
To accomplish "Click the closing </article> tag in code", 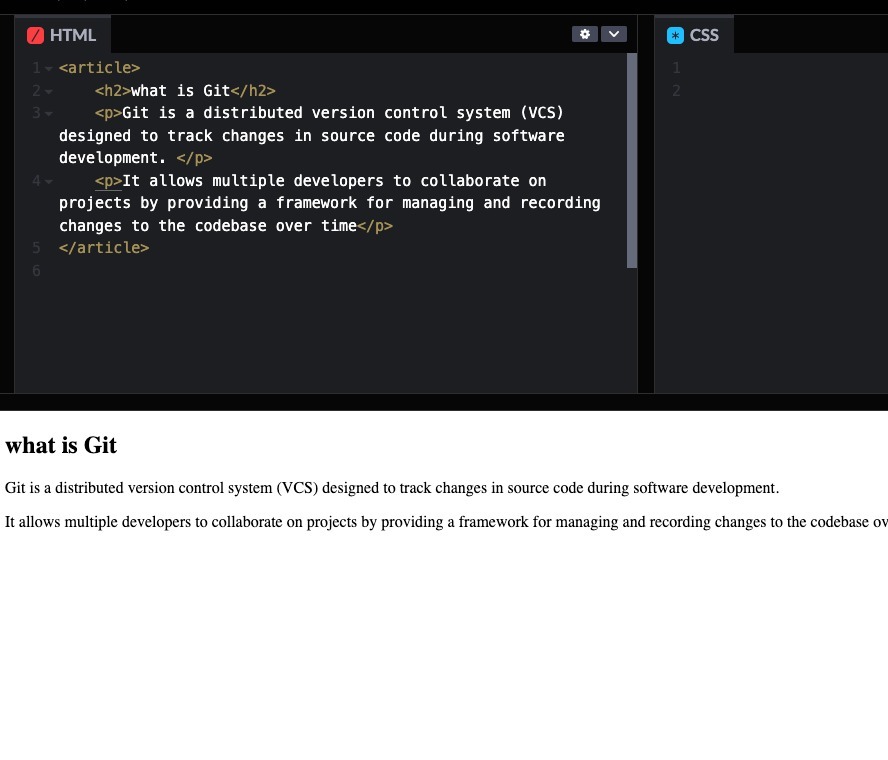I will (x=104, y=248).
